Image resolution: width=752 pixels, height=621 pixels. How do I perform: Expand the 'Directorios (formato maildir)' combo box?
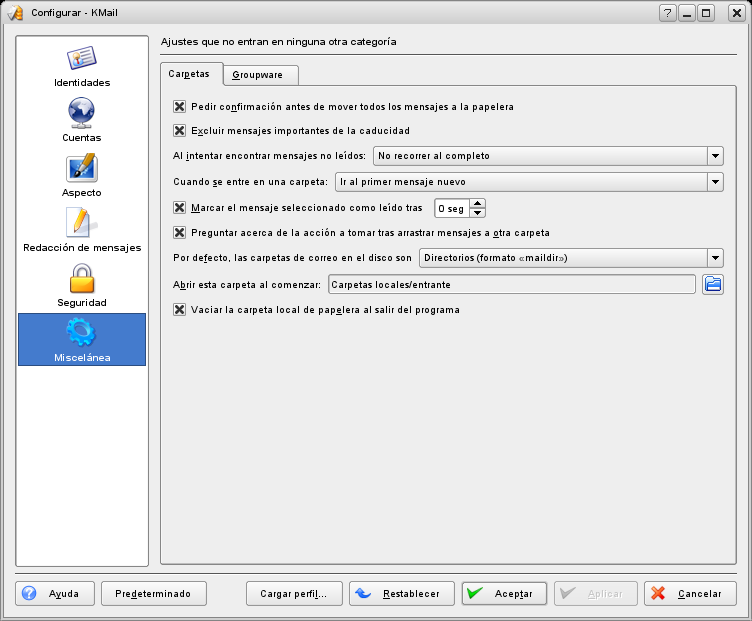click(714, 258)
